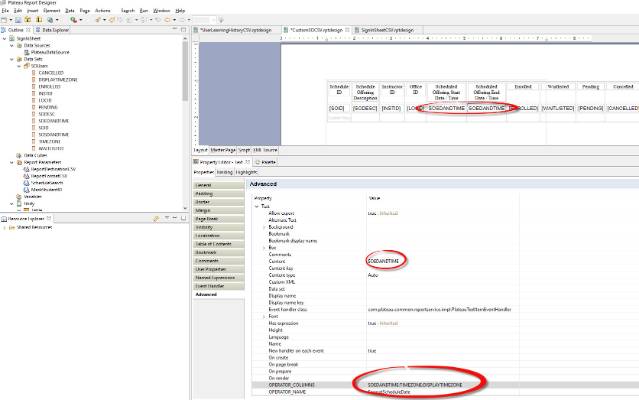Select the Event Handler property category
This screenshot has height=400, width=639.
click(x=210, y=286)
